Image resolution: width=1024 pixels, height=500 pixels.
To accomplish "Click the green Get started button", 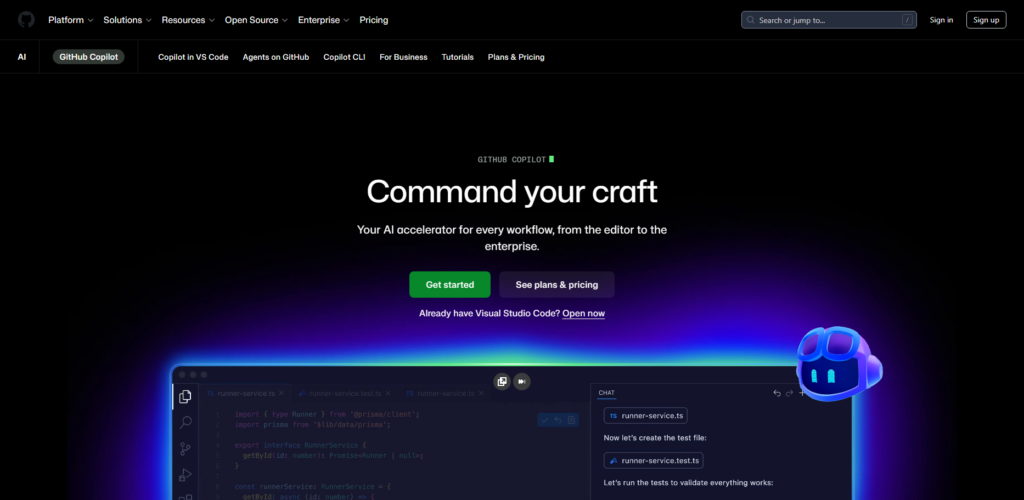I will (x=450, y=285).
